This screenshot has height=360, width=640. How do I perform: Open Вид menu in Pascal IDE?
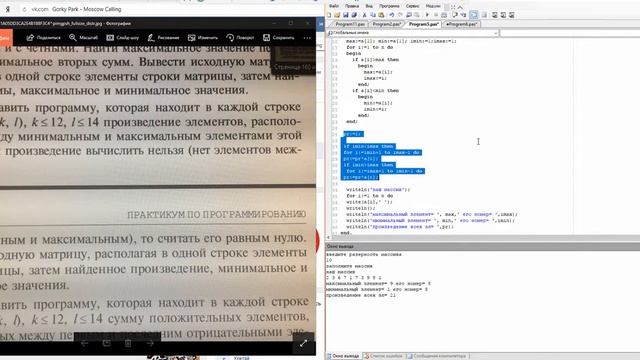369,6
